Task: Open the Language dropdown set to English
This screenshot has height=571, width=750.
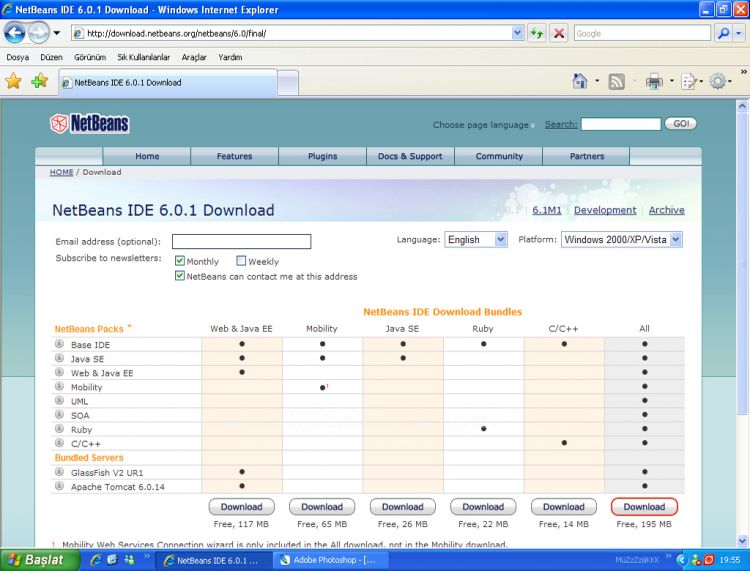Action: click(476, 239)
